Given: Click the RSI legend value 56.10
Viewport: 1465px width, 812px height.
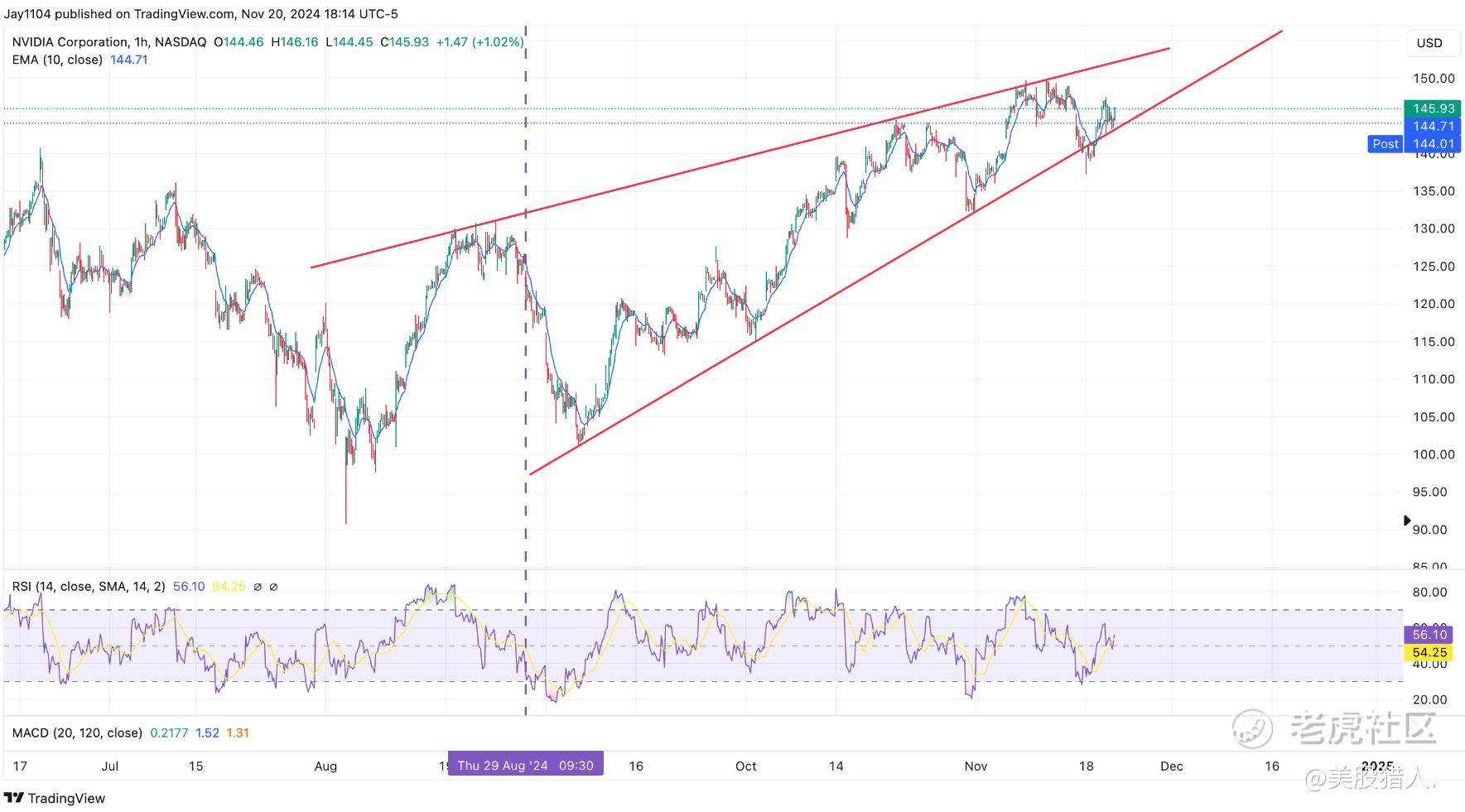Looking at the screenshot, I should pos(189,586).
